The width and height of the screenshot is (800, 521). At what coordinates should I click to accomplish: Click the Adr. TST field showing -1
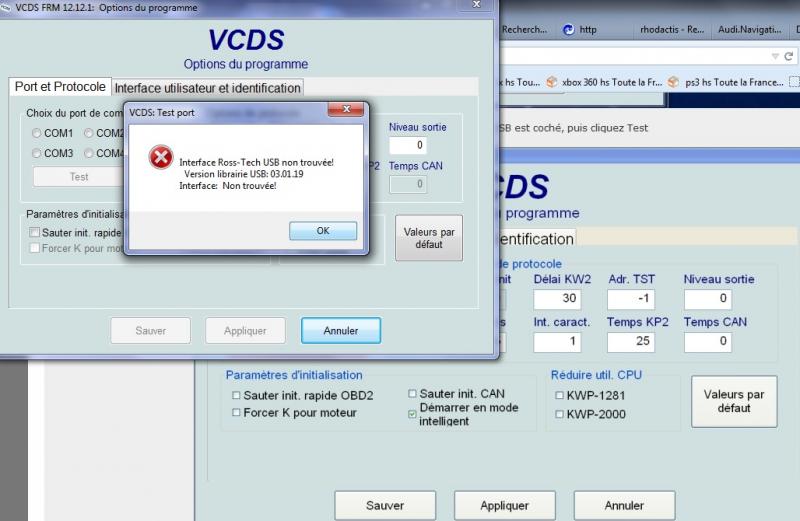tap(631, 299)
